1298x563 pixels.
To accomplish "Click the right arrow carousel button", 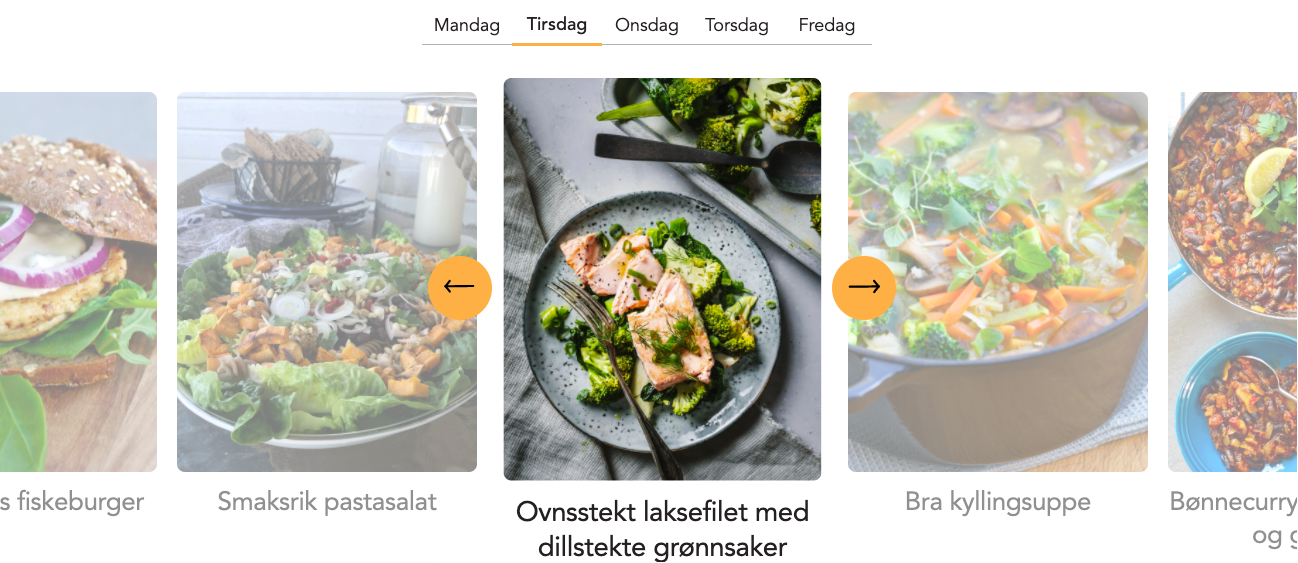I will [864, 287].
